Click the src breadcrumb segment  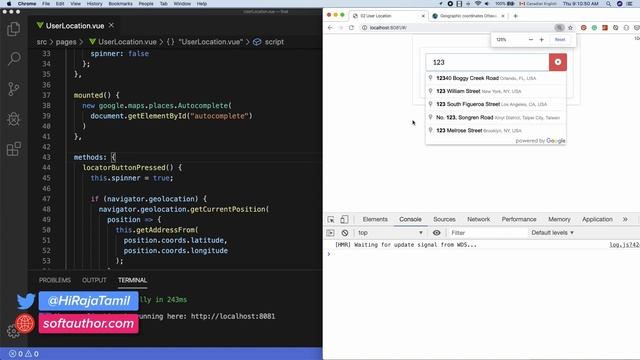coord(42,42)
